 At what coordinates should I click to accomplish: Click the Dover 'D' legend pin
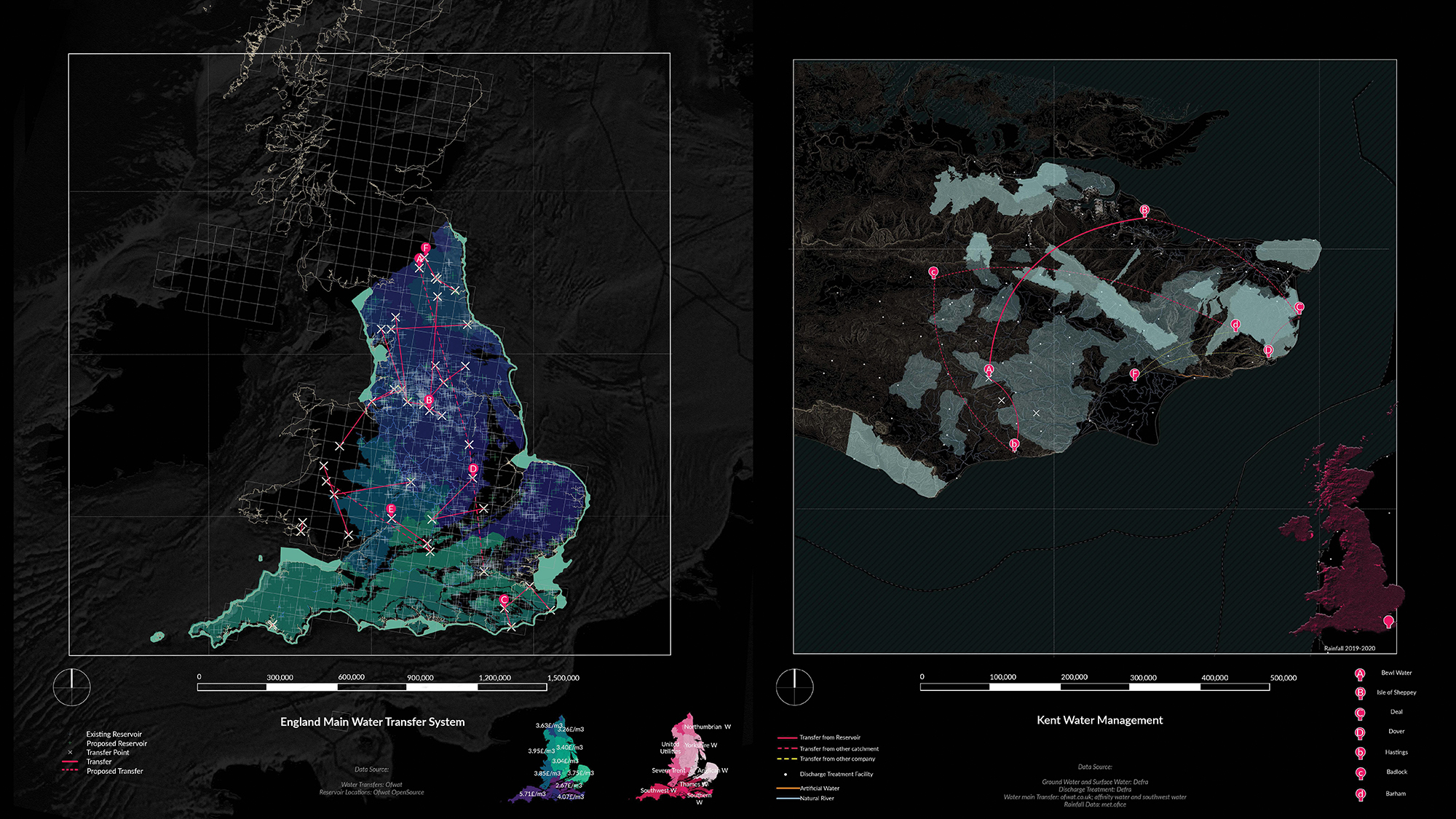(x=1360, y=732)
